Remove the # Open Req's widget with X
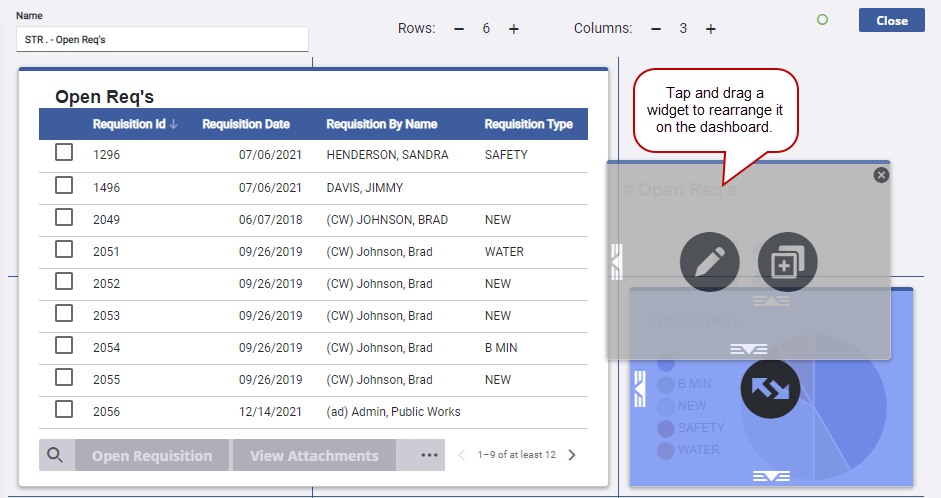Viewport: 941px width, 498px height. [881, 175]
